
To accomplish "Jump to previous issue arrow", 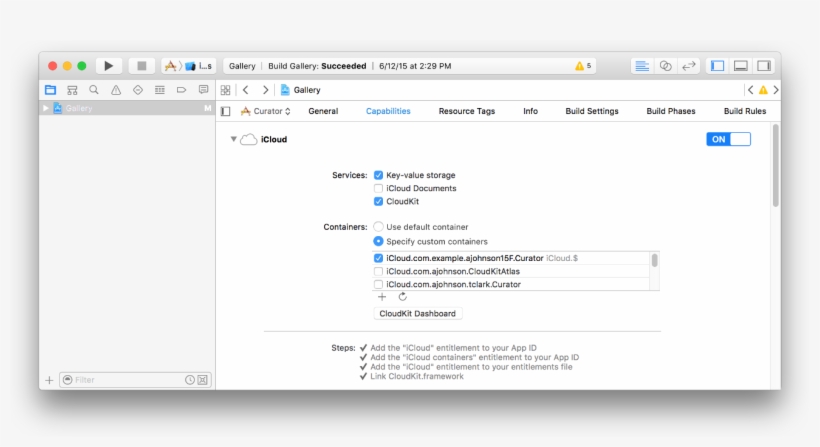I will tap(750, 90).
